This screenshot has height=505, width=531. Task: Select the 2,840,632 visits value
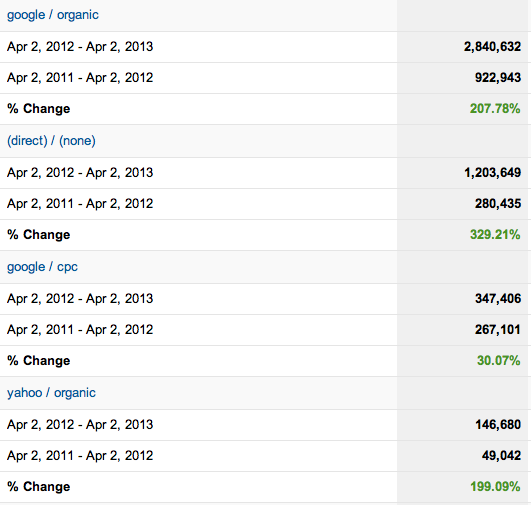[492, 47]
